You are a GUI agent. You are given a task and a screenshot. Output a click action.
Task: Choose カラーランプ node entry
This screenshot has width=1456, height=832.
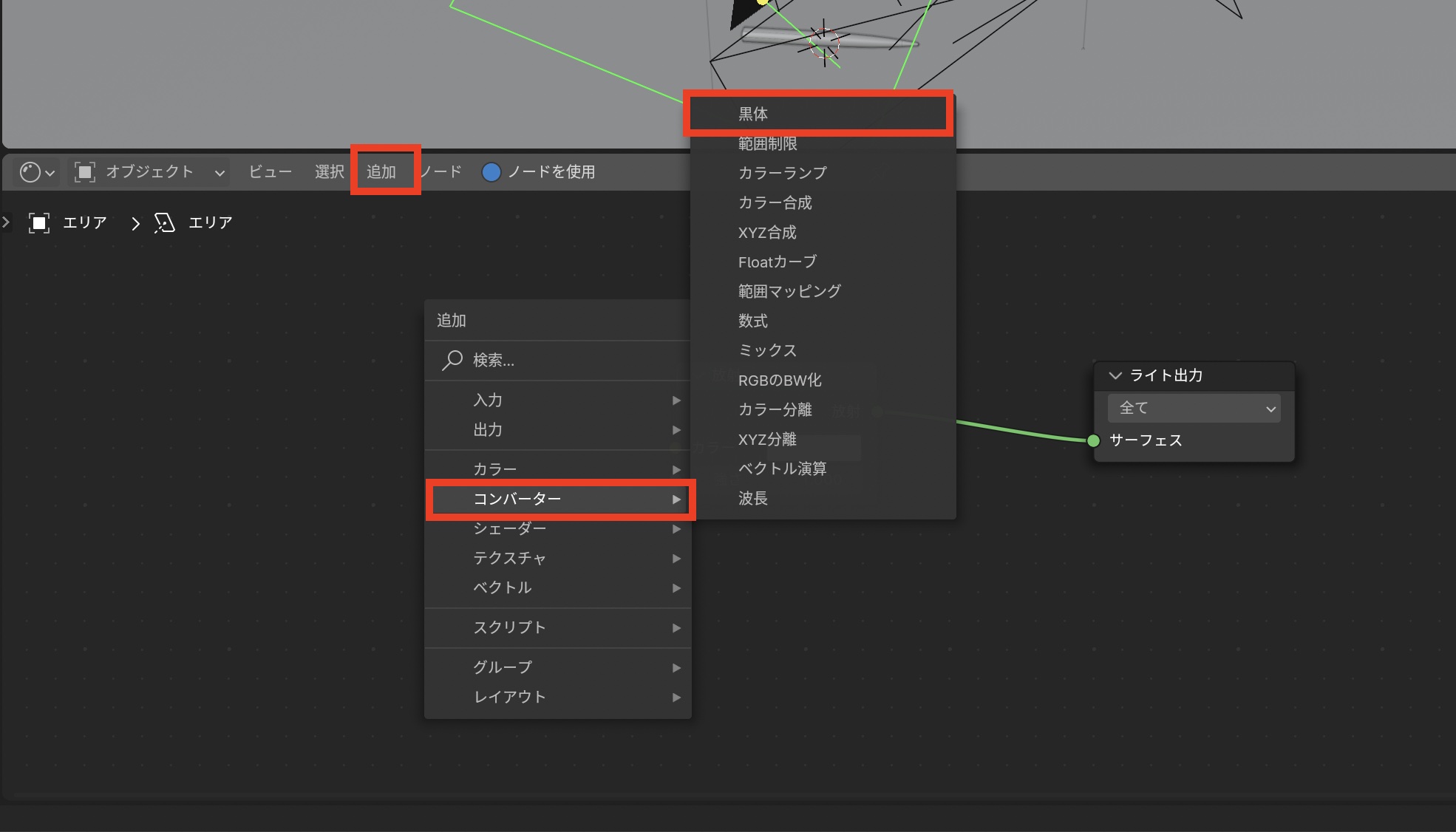(782, 173)
